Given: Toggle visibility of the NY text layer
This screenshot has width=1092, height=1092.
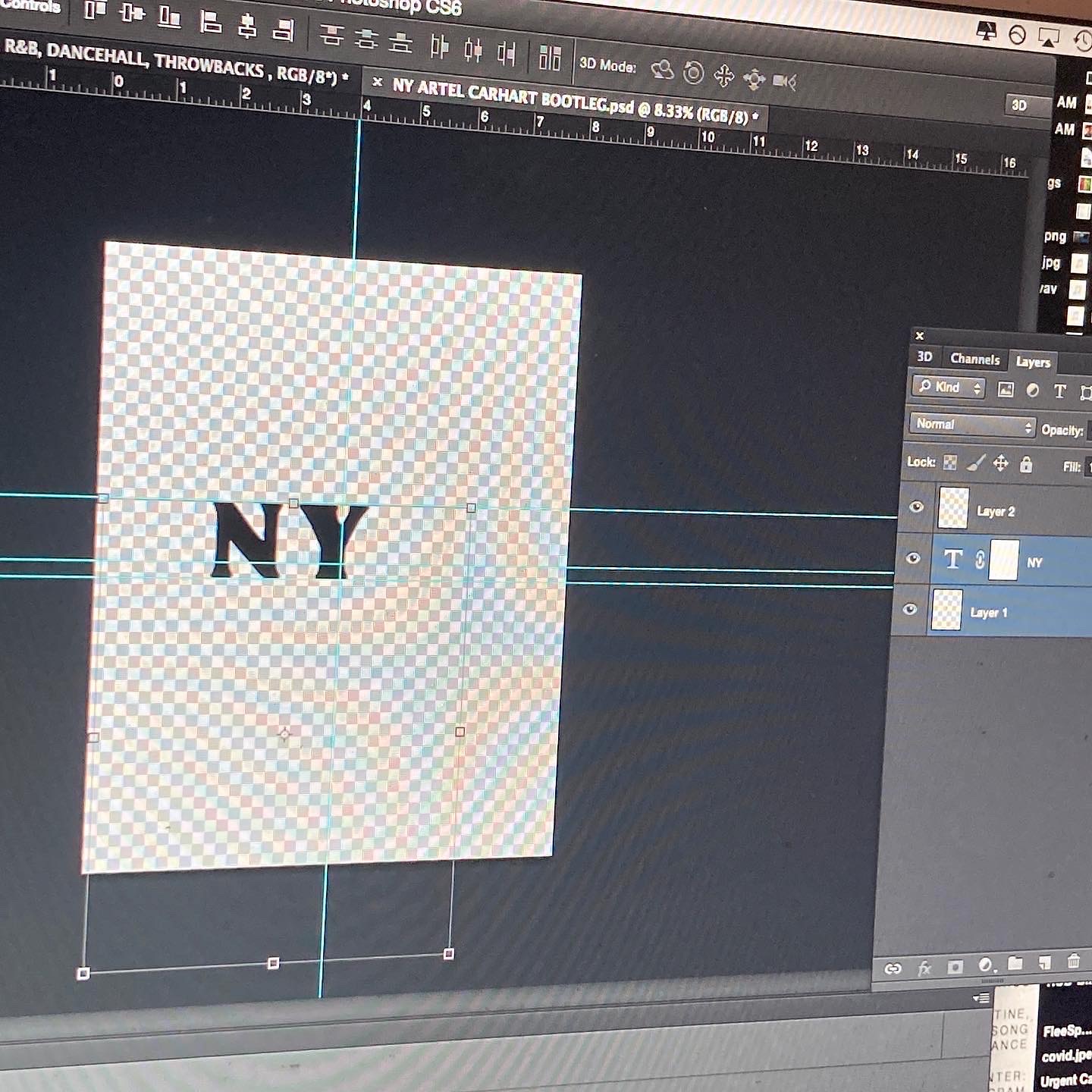Looking at the screenshot, I should click(913, 558).
